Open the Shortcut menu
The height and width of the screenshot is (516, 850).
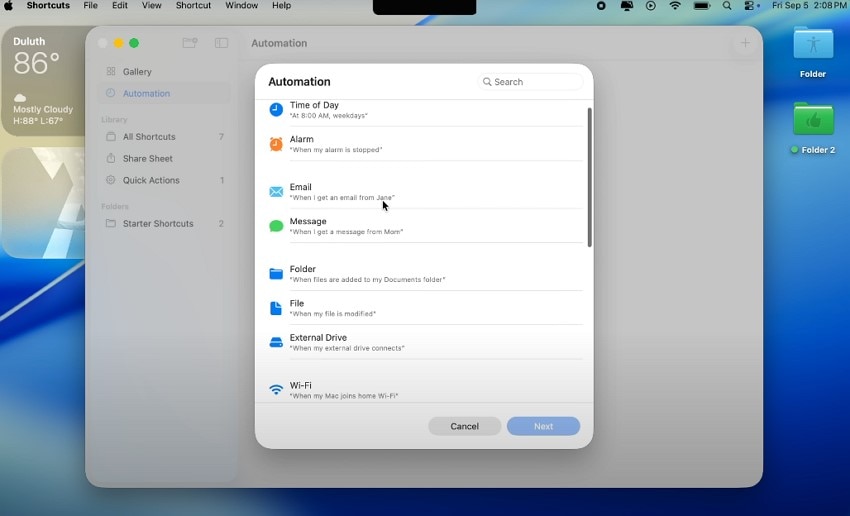pos(194,5)
